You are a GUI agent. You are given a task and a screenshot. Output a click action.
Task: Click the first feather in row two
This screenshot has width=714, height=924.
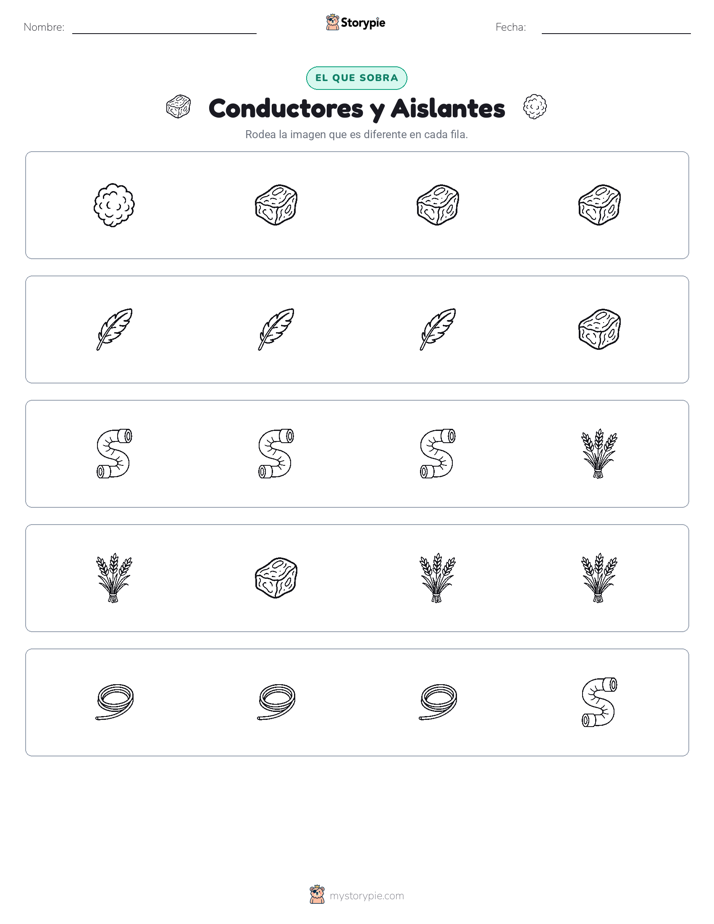coord(114,329)
